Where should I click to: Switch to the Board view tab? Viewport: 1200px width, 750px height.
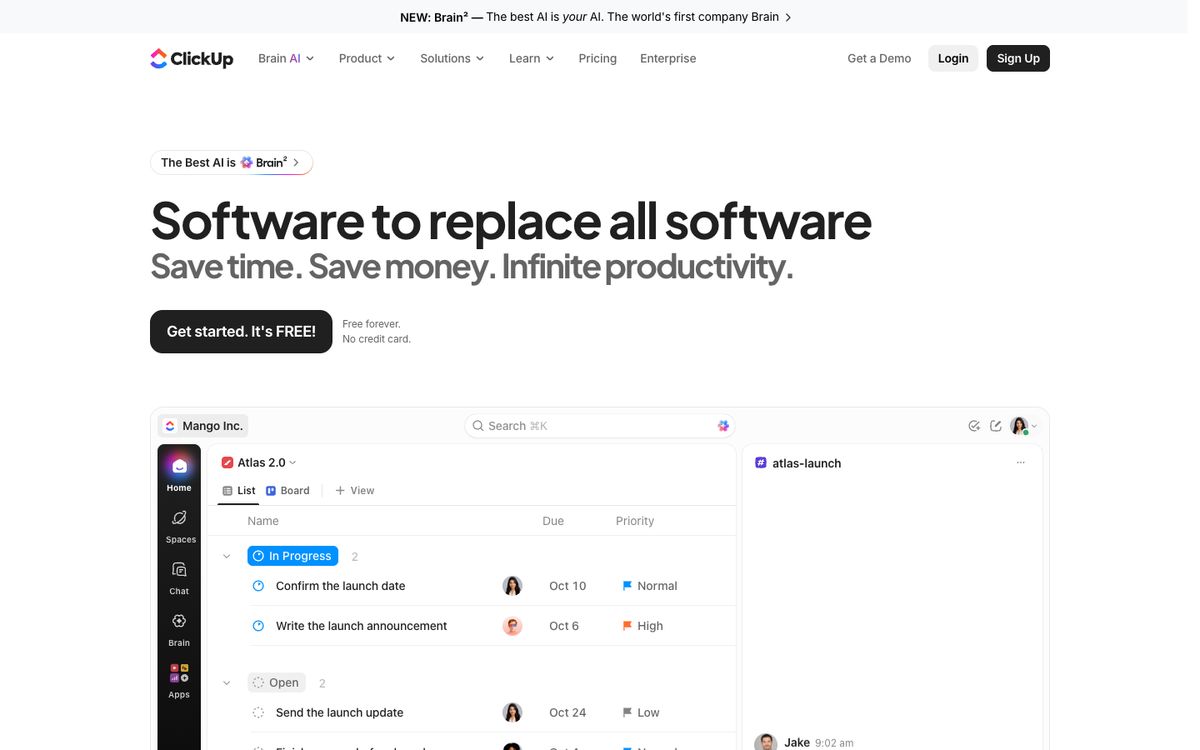(x=288, y=491)
